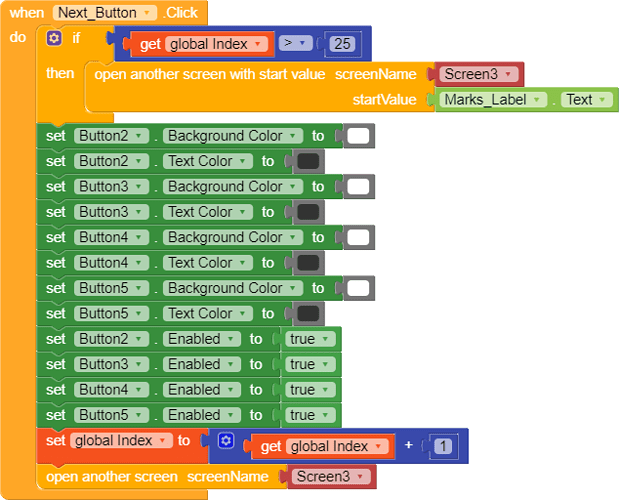Image resolution: width=619 pixels, height=500 pixels.
Task: Open the Marks_Label component dropdown
Action: click(x=493, y=99)
